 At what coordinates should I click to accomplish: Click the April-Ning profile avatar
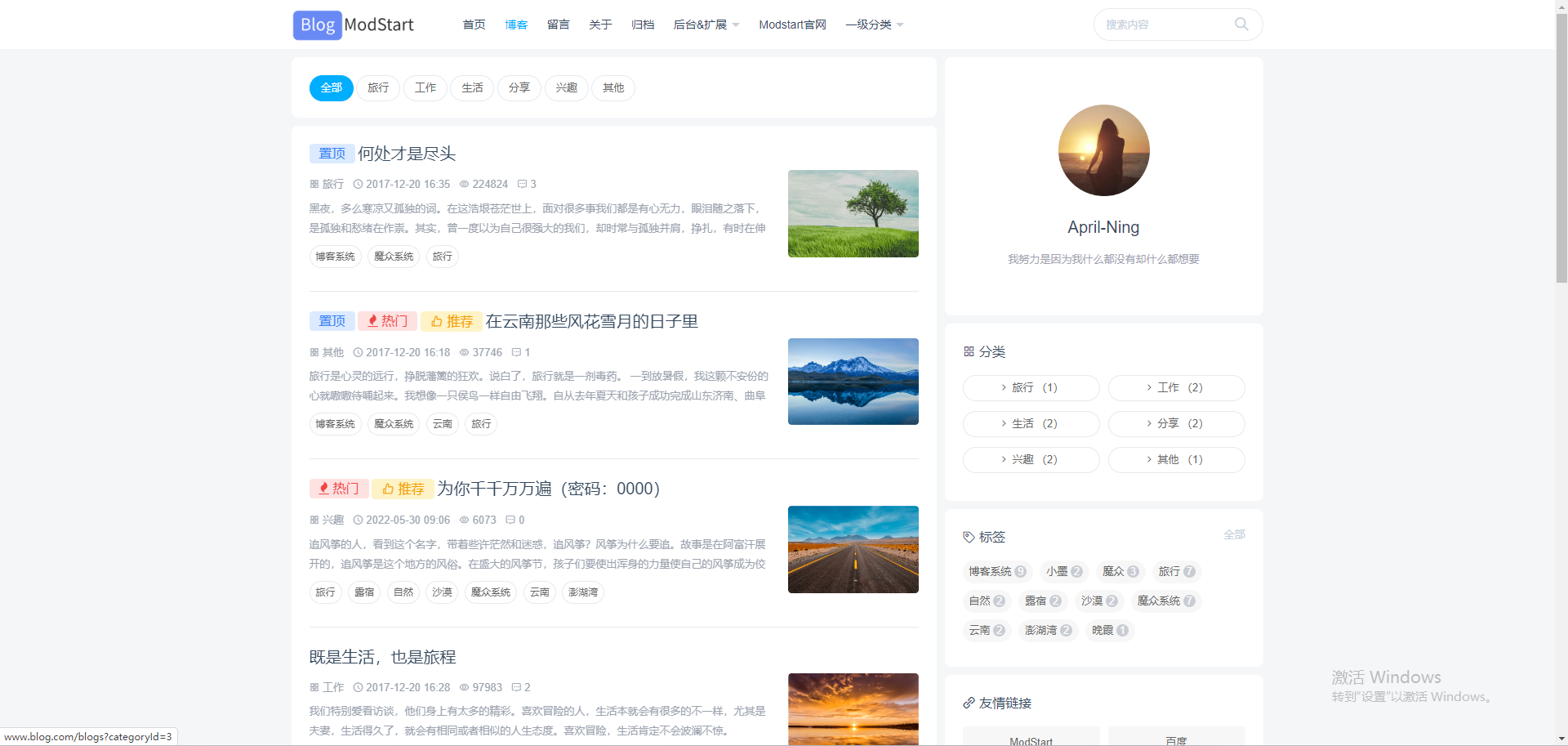1103,150
